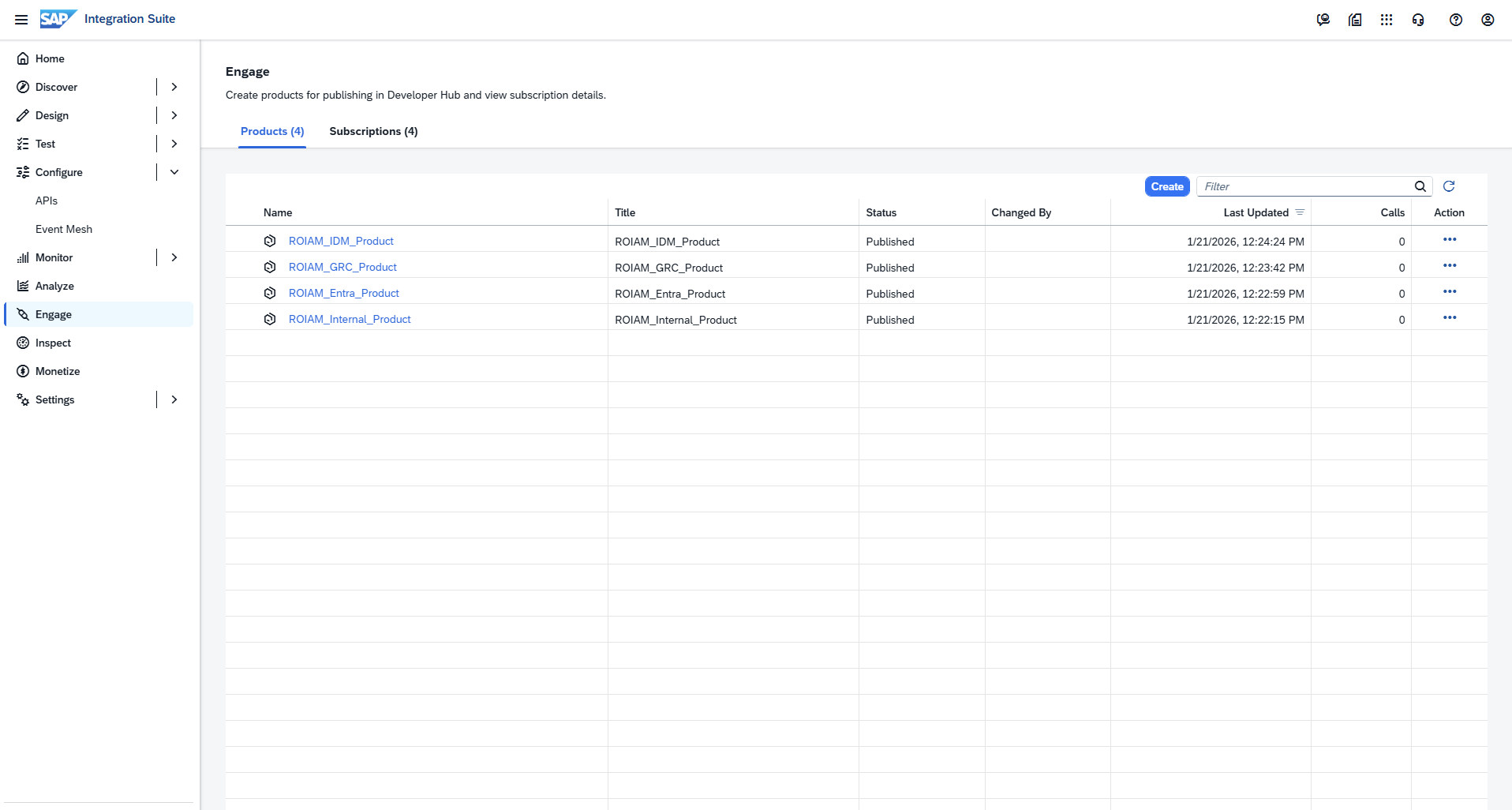Toggle the navigation sidebar with the hamburger icon

pos(21,19)
